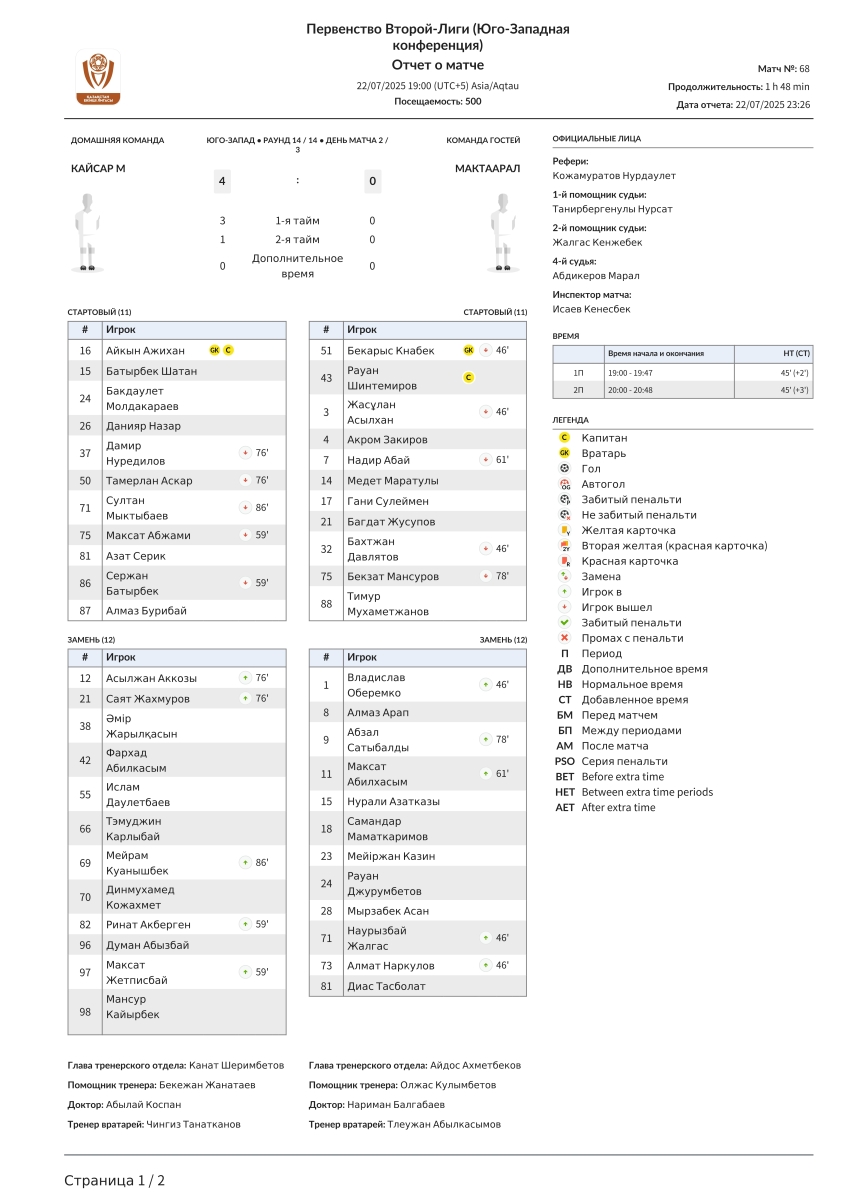Viewport: 848px width, 1200px height.
Task: Click the GK badge beside Бекарыс Кнабек
Action: [468, 350]
